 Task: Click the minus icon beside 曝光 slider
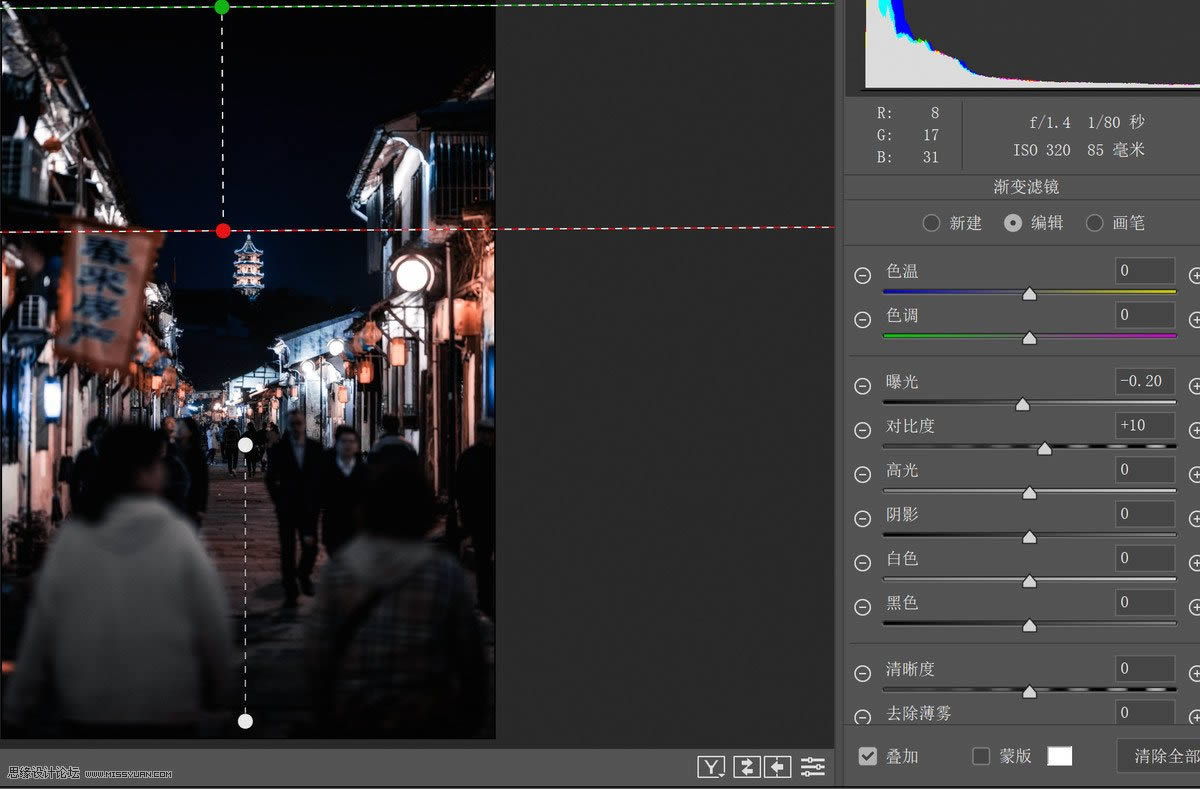pos(862,384)
